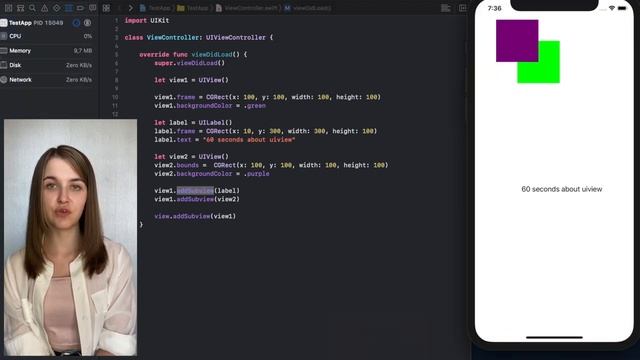This screenshot has height=360, width=640.
Task: Open the Find navigator magnifier icon
Action: click(x=32, y=8)
